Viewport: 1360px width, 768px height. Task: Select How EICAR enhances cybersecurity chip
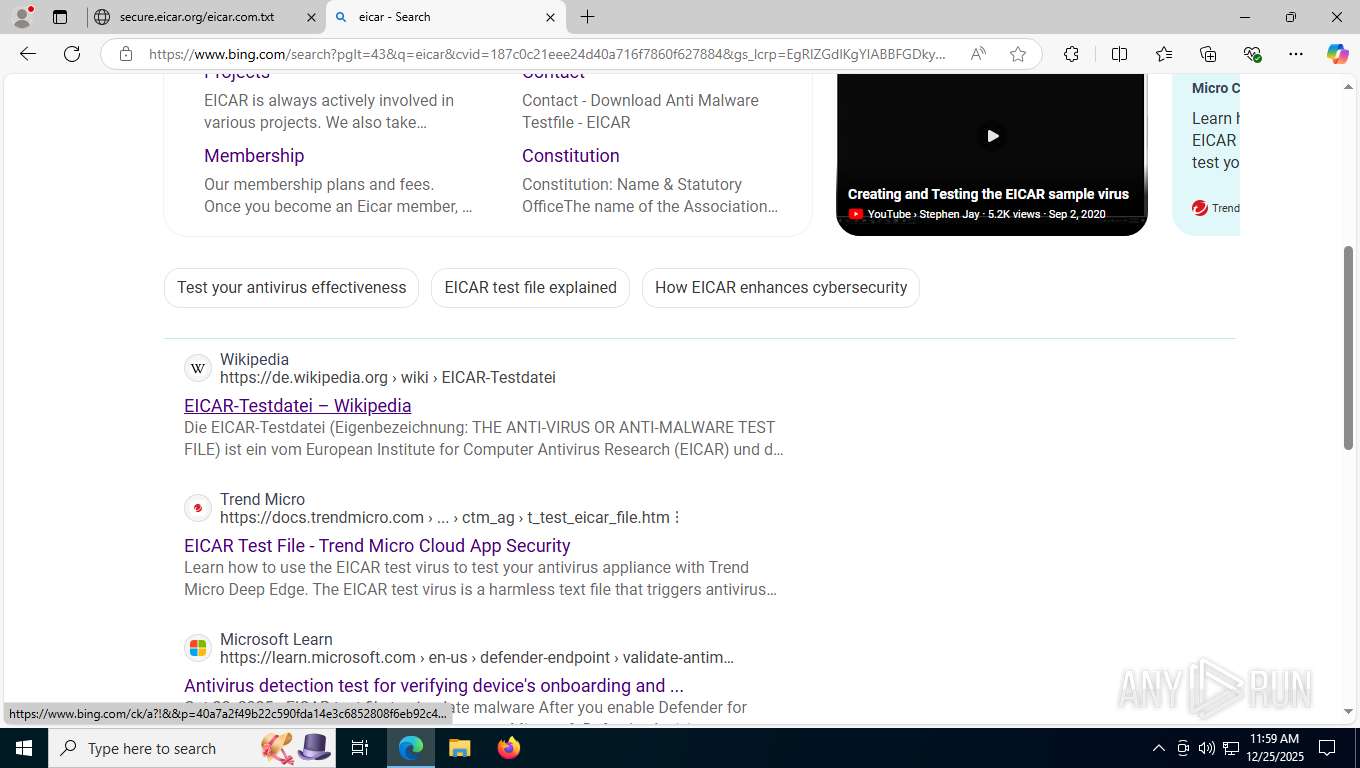pos(781,288)
